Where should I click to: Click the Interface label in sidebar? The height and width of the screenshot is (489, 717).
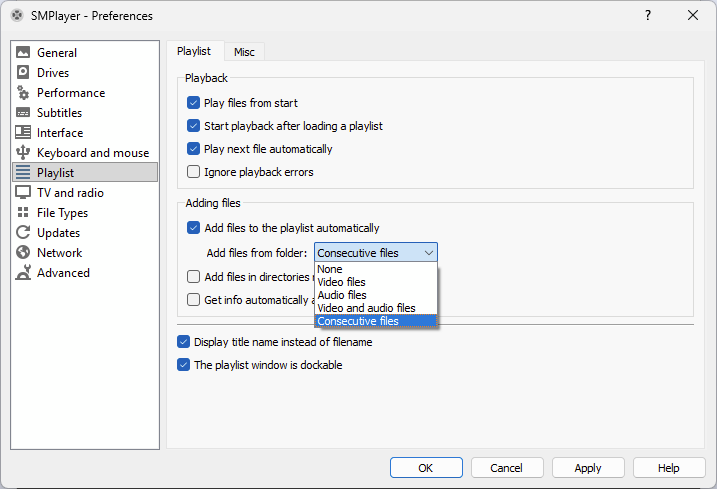click(x=60, y=133)
